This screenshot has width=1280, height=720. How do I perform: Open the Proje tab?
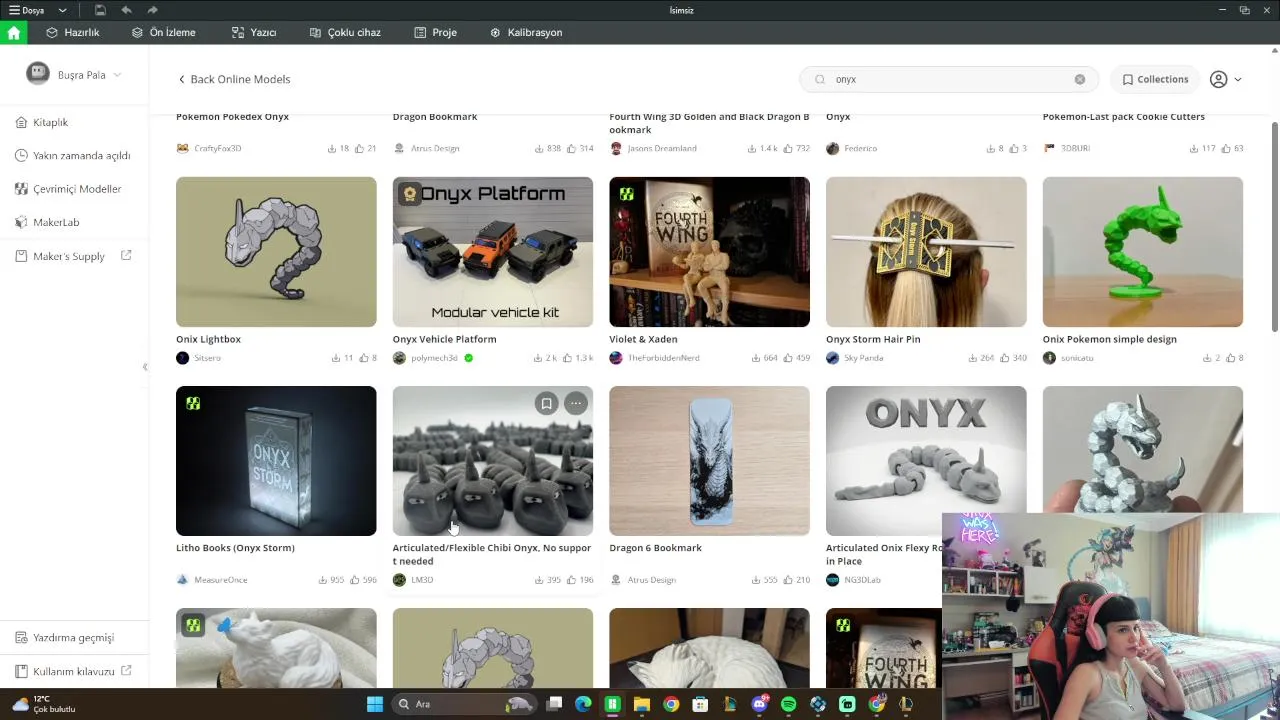point(435,32)
